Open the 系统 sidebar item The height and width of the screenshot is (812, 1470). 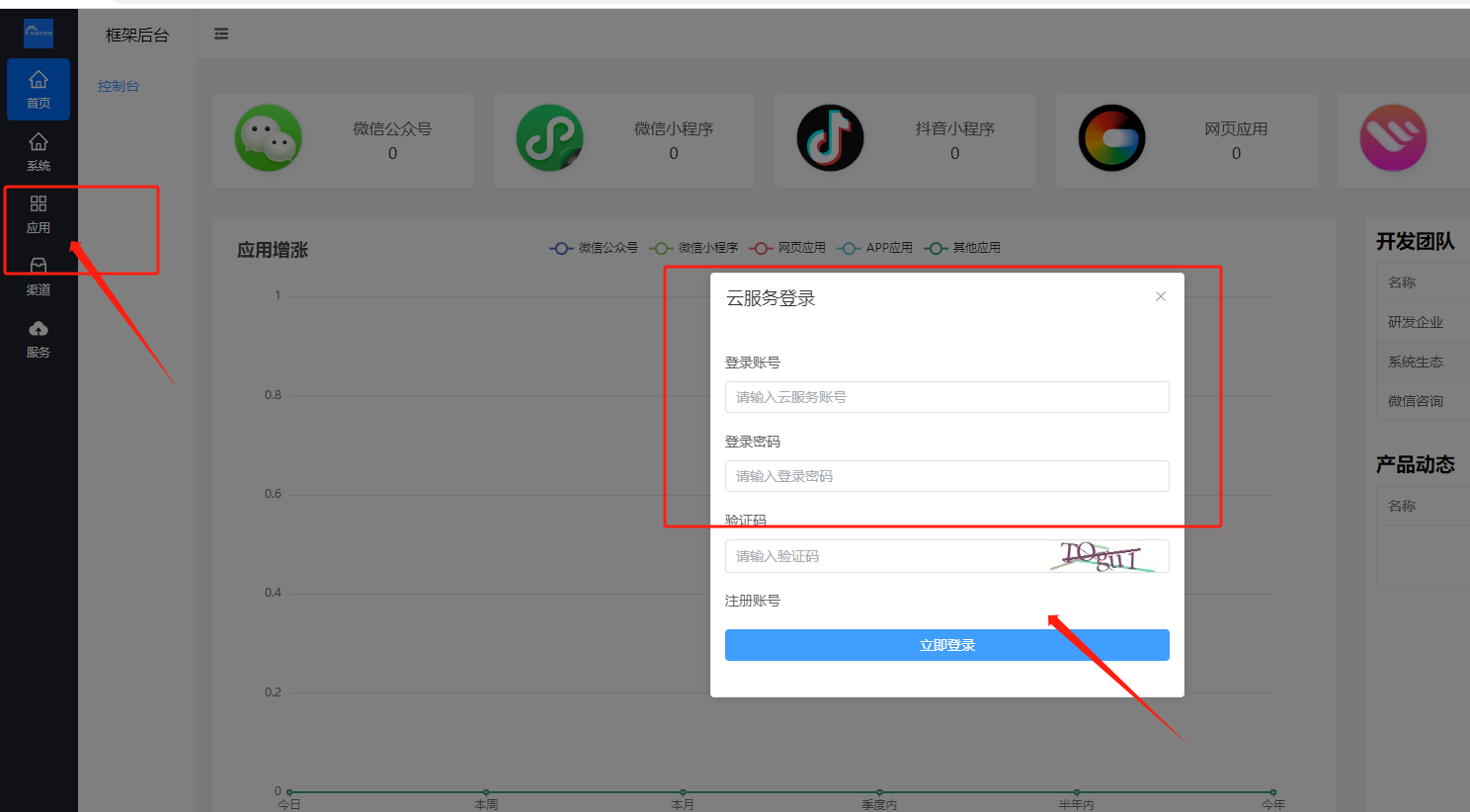point(39,152)
